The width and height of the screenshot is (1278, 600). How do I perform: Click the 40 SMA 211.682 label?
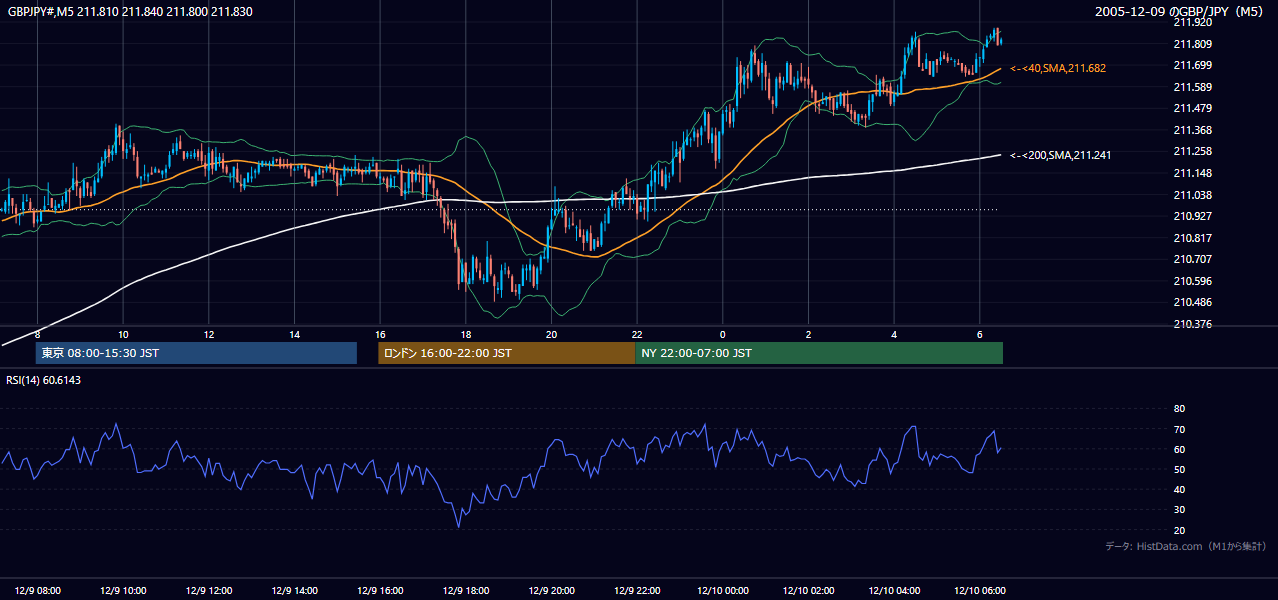tap(1058, 68)
